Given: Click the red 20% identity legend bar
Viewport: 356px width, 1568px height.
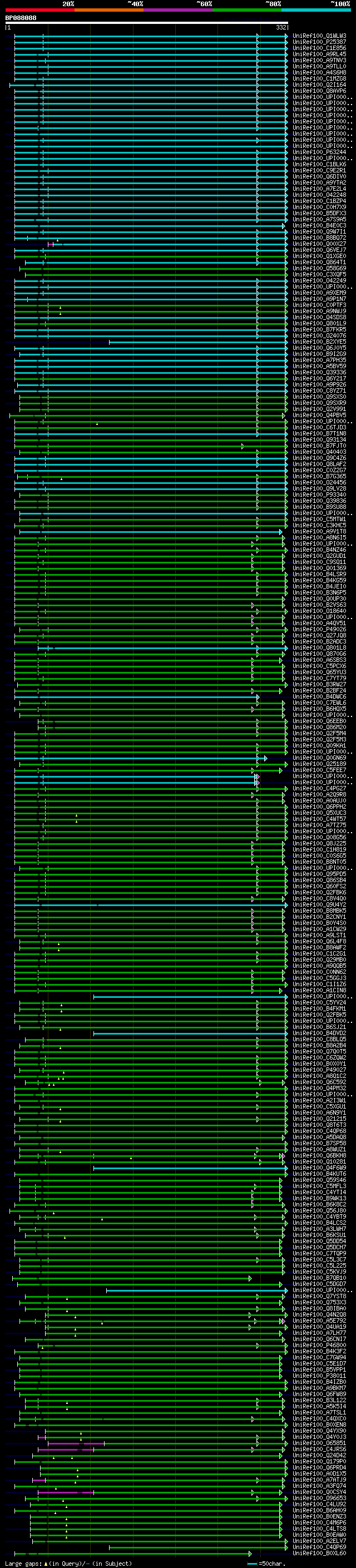Looking at the screenshot, I should (39, 10).
